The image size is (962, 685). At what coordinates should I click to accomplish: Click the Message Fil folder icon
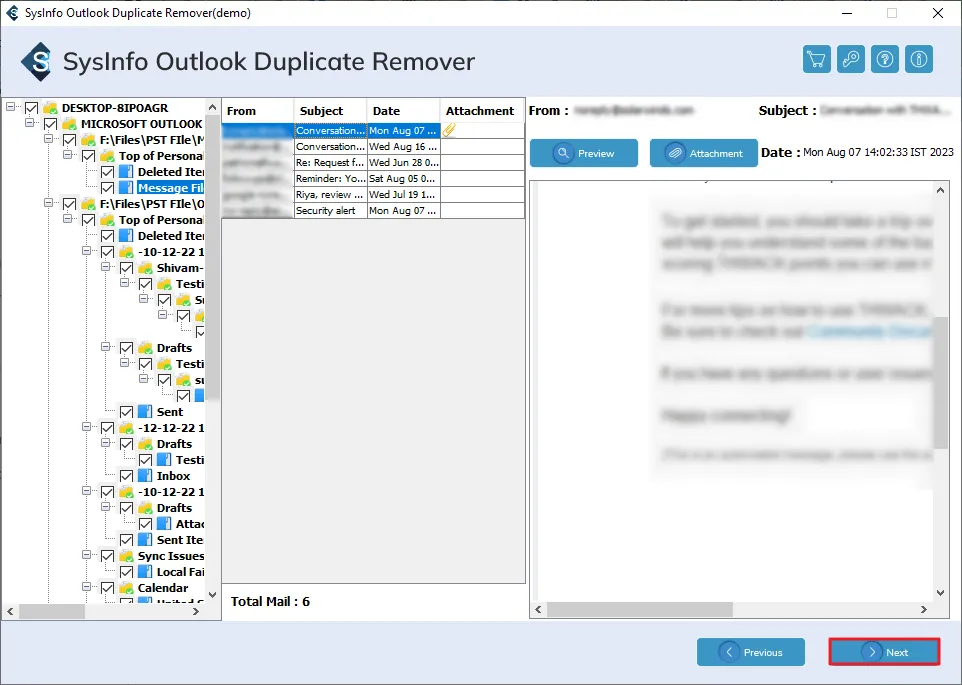point(126,188)
